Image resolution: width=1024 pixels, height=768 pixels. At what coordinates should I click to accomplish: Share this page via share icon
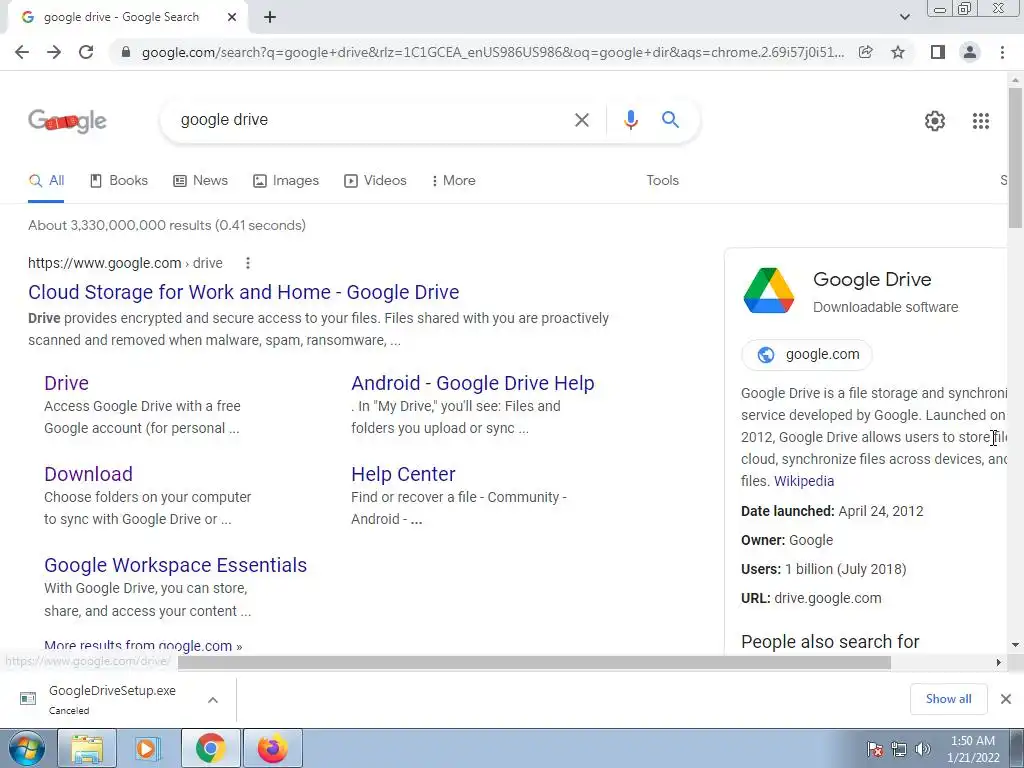coord(865,52)
